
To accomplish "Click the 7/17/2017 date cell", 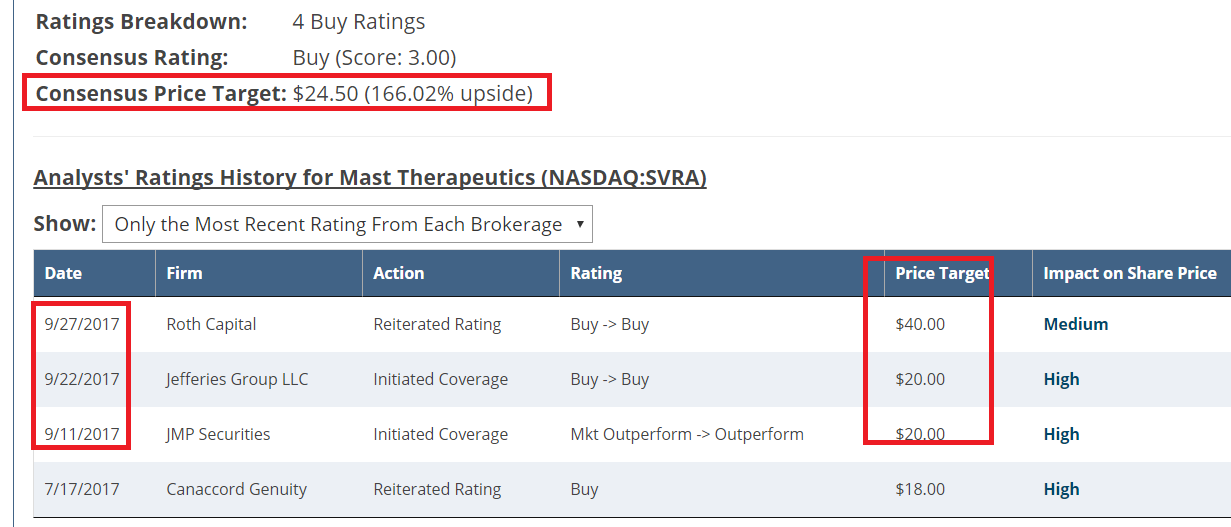I will pyautogui.click(x=82, y=489).
